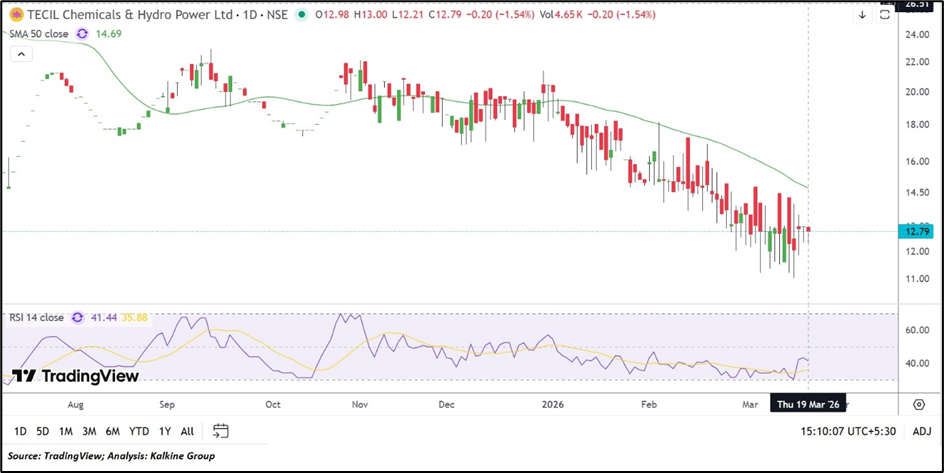Click the 12.79 current price label

pyautogui.click(x=917, y=231)
